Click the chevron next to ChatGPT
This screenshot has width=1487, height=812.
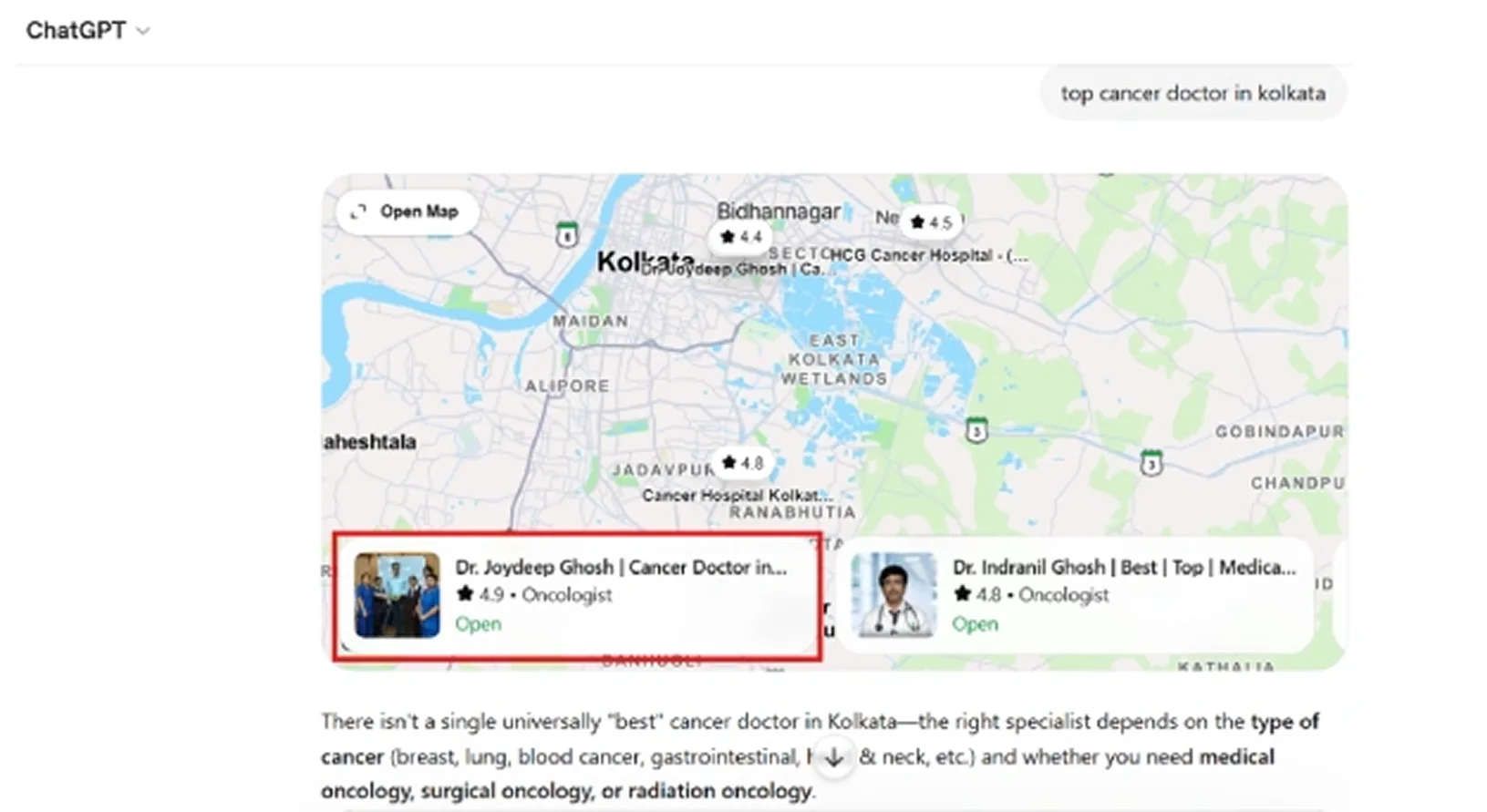[143, 31]
